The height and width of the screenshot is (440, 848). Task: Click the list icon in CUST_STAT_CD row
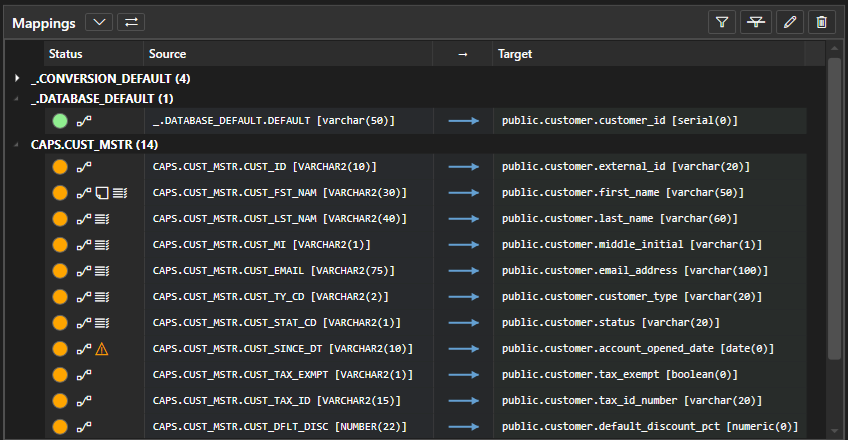[102, 323]
